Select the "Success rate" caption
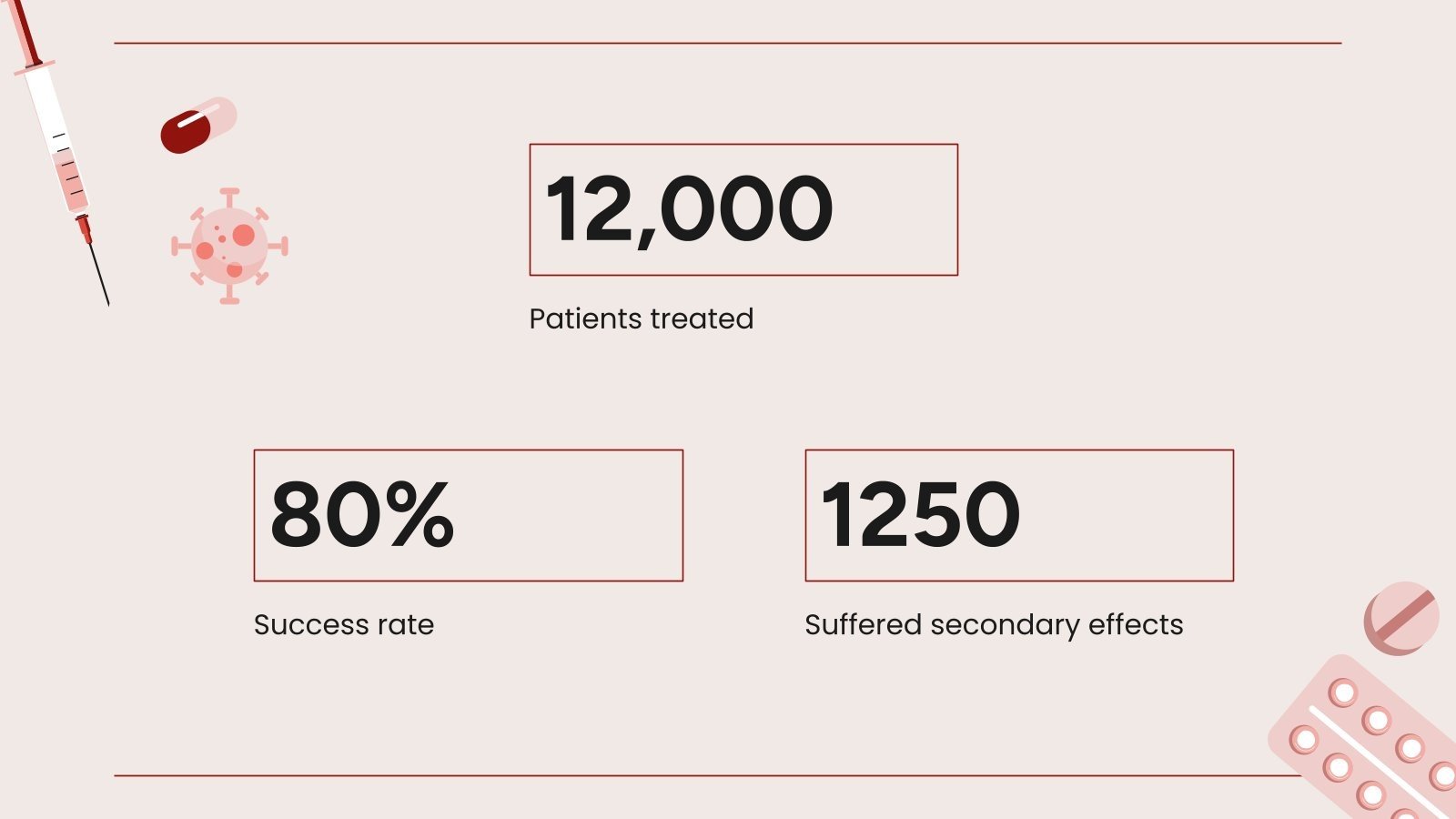Screen dimensions: 1456x819 pos(343,625)
